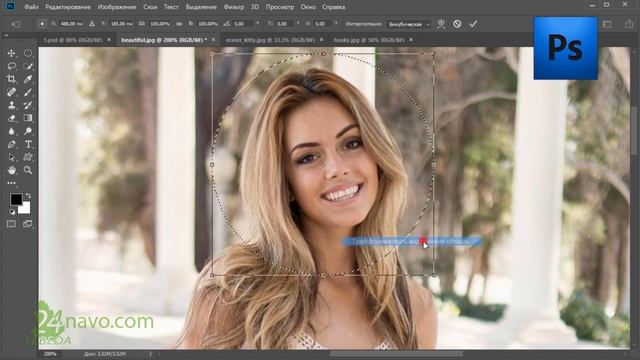Screen dimensions: 640x360
Task: Cancel the transform with the circle-slash icon
Action: coord(457,24)
